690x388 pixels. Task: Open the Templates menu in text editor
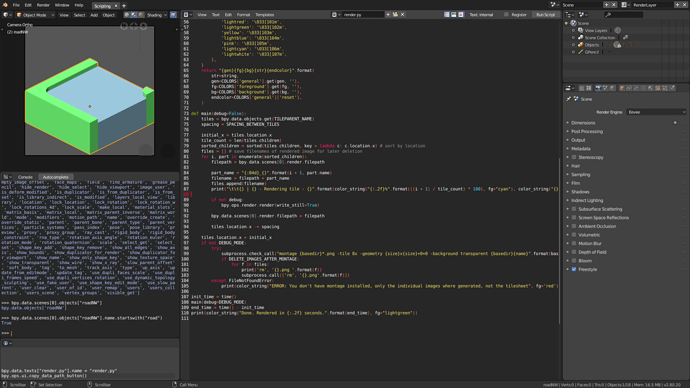coord(264,15)
